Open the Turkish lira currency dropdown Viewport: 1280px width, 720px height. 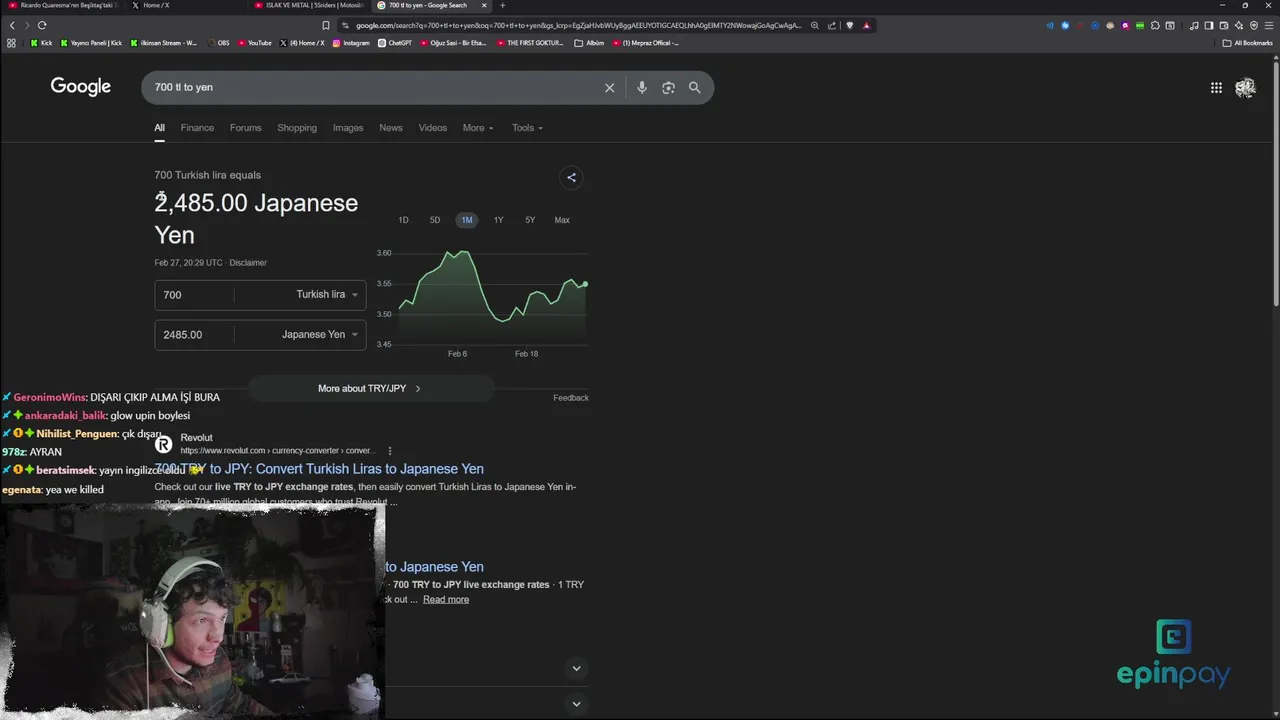pos(327,294)
